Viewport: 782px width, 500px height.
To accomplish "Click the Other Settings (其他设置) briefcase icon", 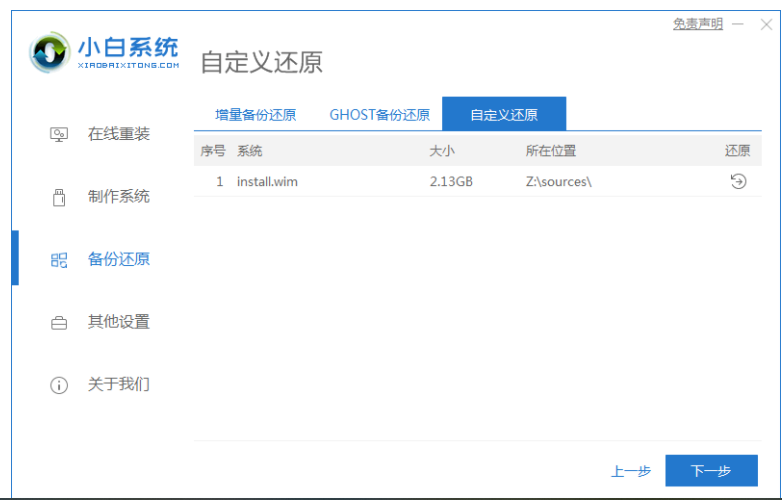I will 59,322.
